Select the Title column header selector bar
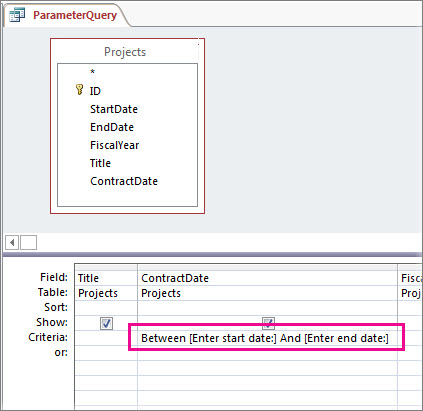Screen dimensions: 423x411 click(x=106, y=267)
